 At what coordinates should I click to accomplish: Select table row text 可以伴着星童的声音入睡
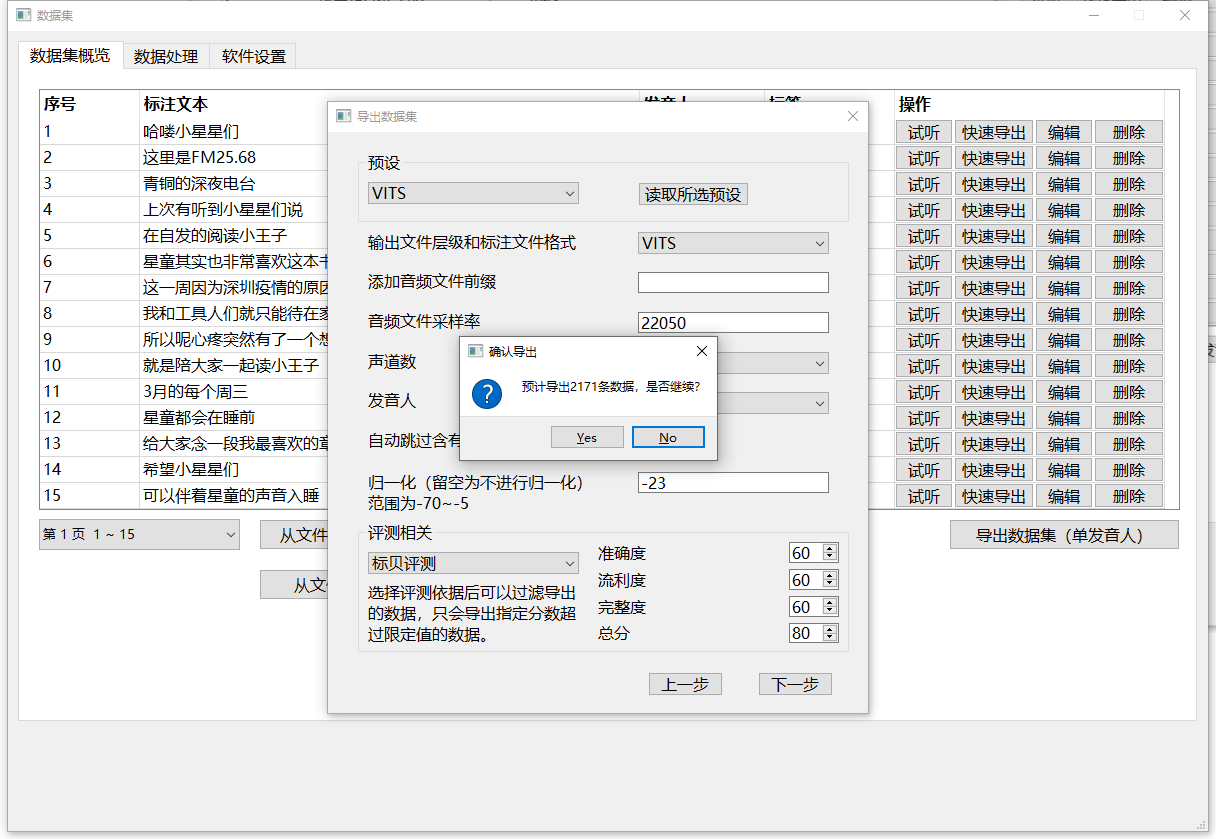point(231,495)
